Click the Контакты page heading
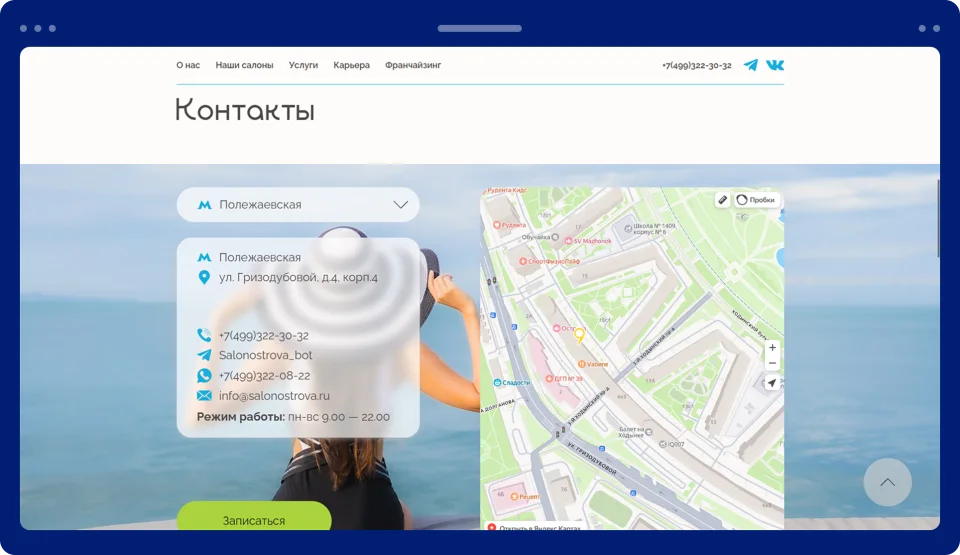Viewport: 960px width, 555px height. tap(245, 110)
